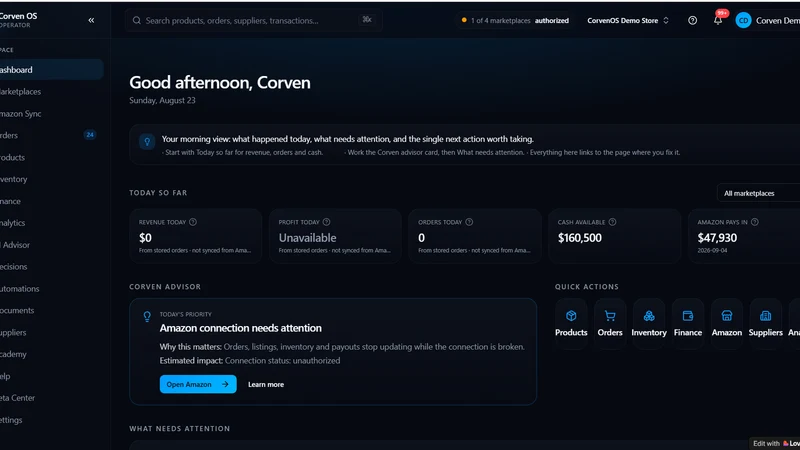Click info icon beside Cash Available

(x=612, y=222)
